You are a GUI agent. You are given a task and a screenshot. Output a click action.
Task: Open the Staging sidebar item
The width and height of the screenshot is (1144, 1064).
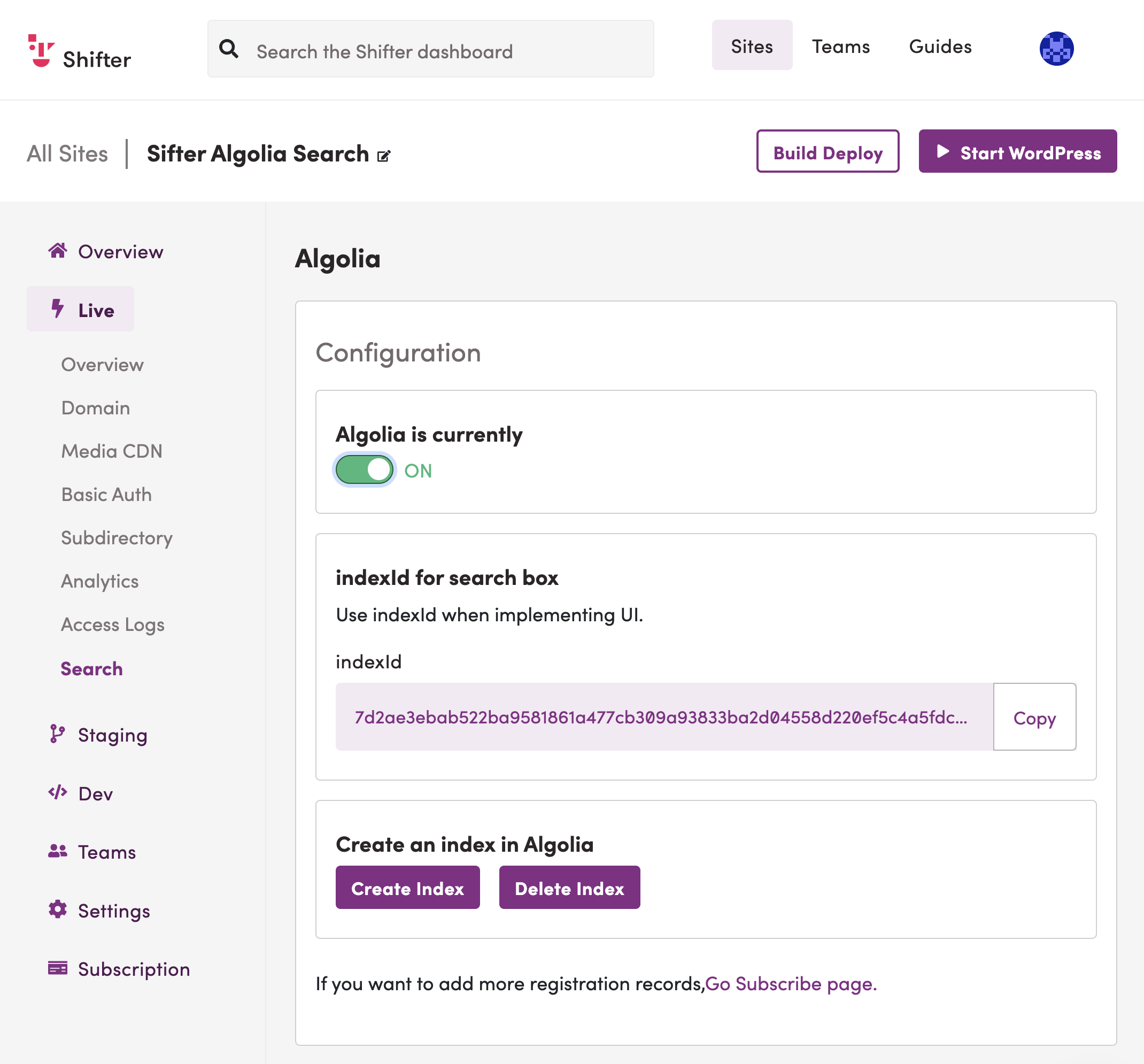pyautogui.click(x=98, y=735)
